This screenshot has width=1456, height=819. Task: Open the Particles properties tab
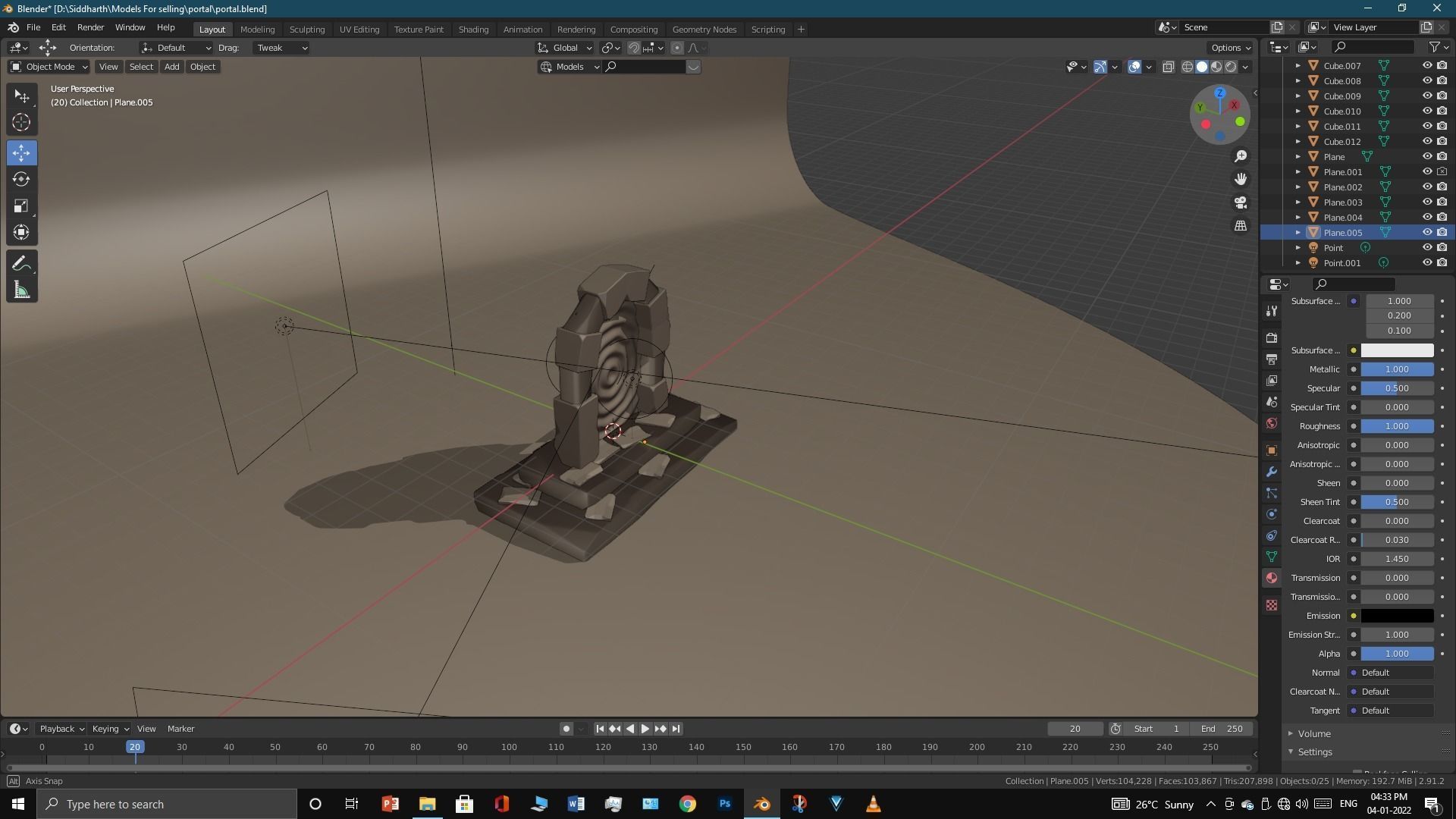coord(1272,493)
